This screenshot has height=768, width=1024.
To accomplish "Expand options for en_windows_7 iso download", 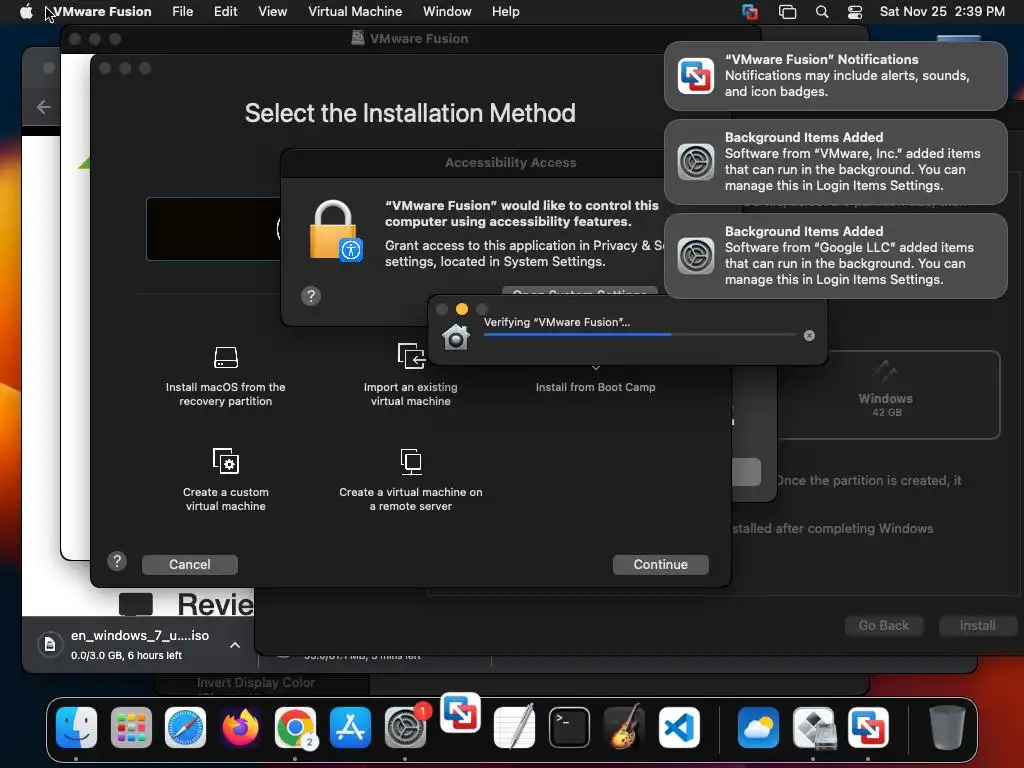I will (235, 645).
